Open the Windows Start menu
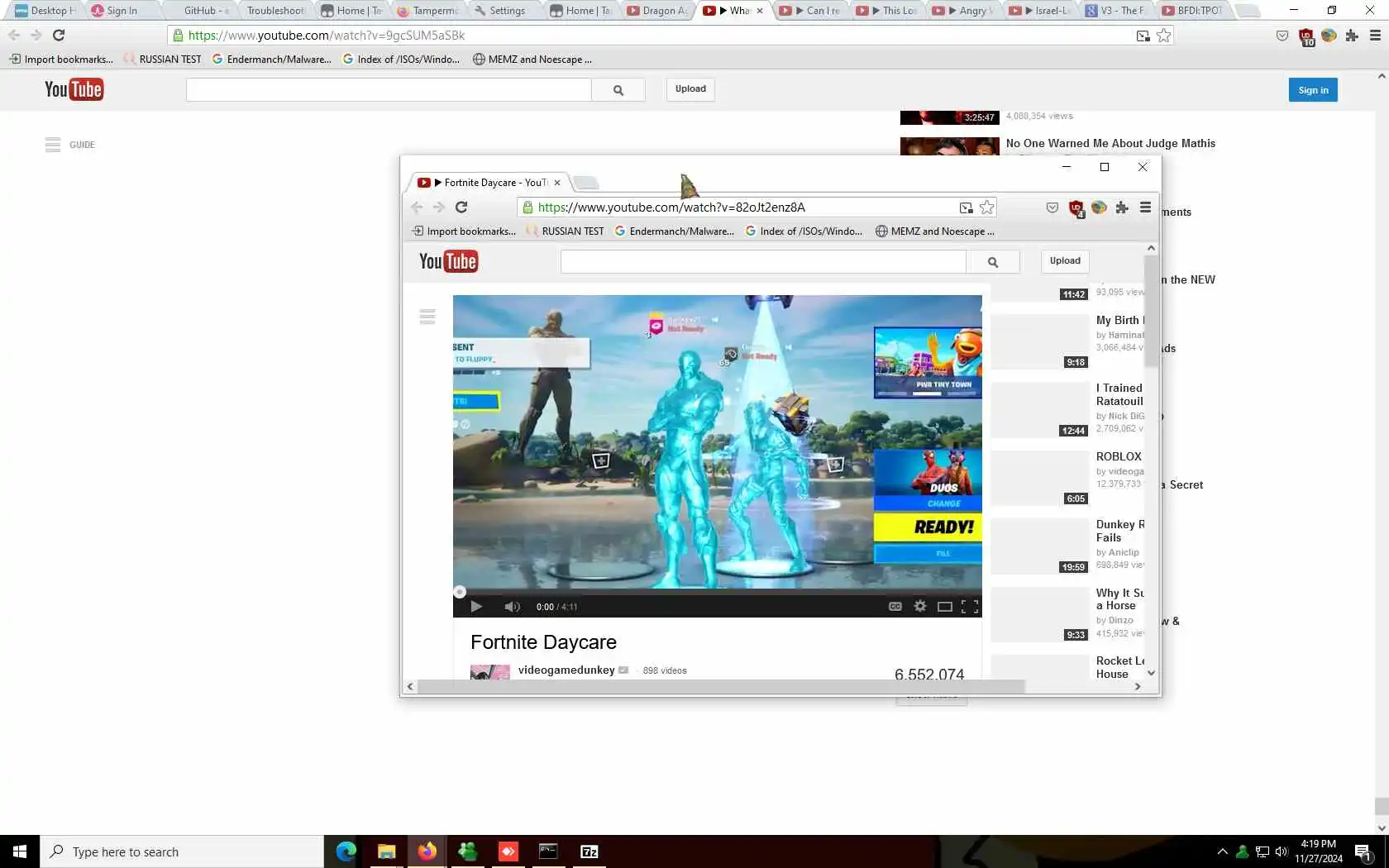Viewport: 1389px width, 868px height. point(20,851)
